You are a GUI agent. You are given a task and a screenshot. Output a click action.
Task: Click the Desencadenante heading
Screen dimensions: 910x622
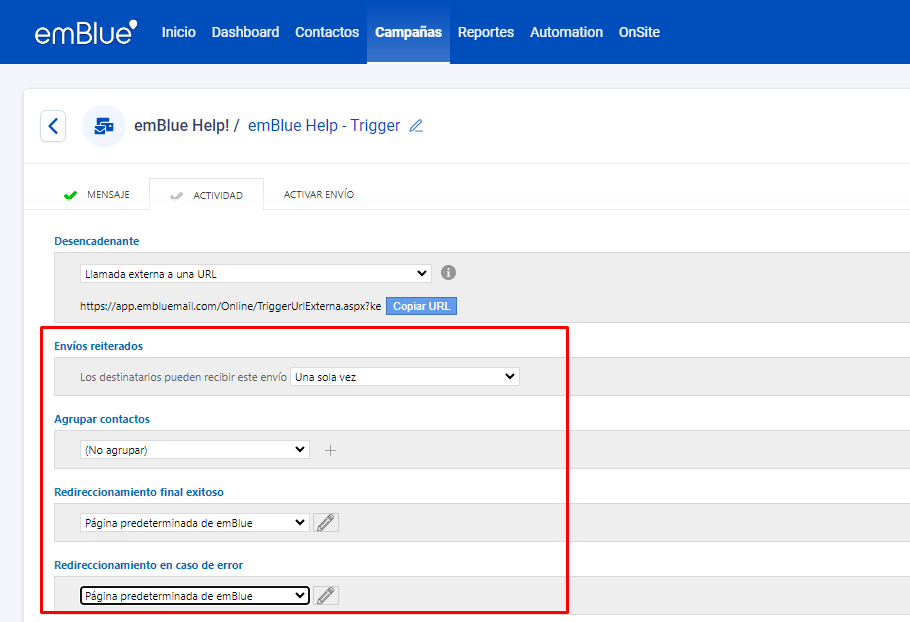point(96,241)
